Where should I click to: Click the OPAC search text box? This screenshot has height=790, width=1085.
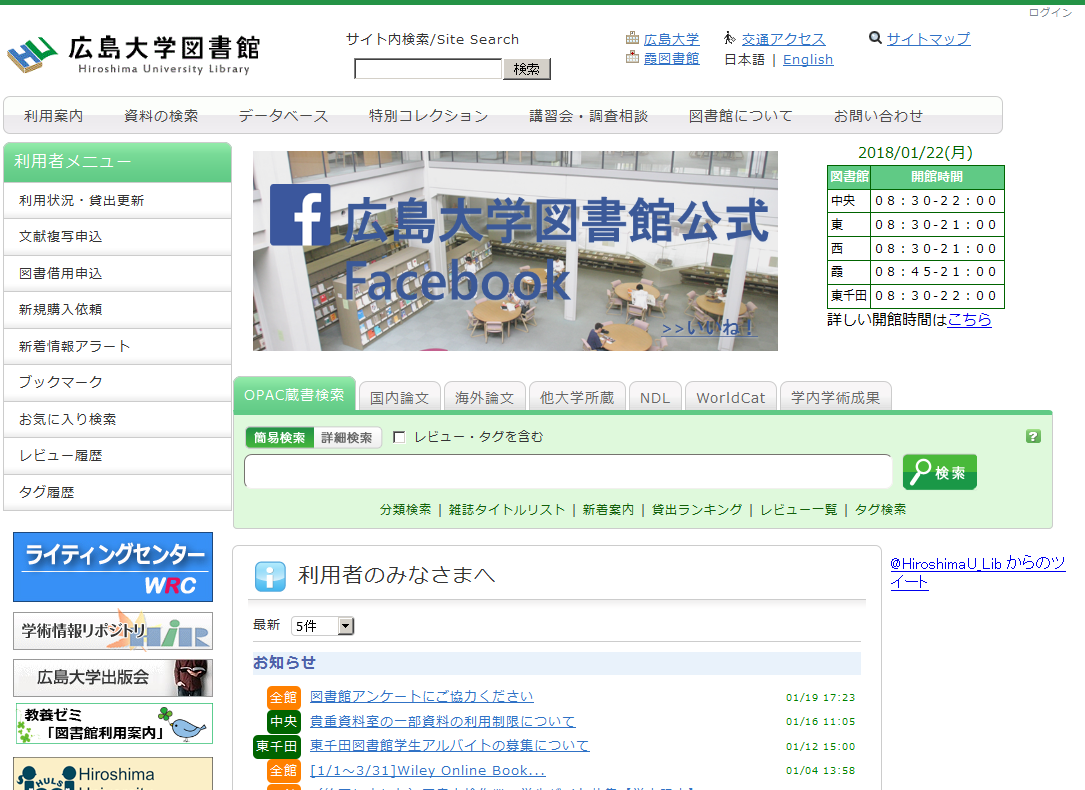point(568,471)
